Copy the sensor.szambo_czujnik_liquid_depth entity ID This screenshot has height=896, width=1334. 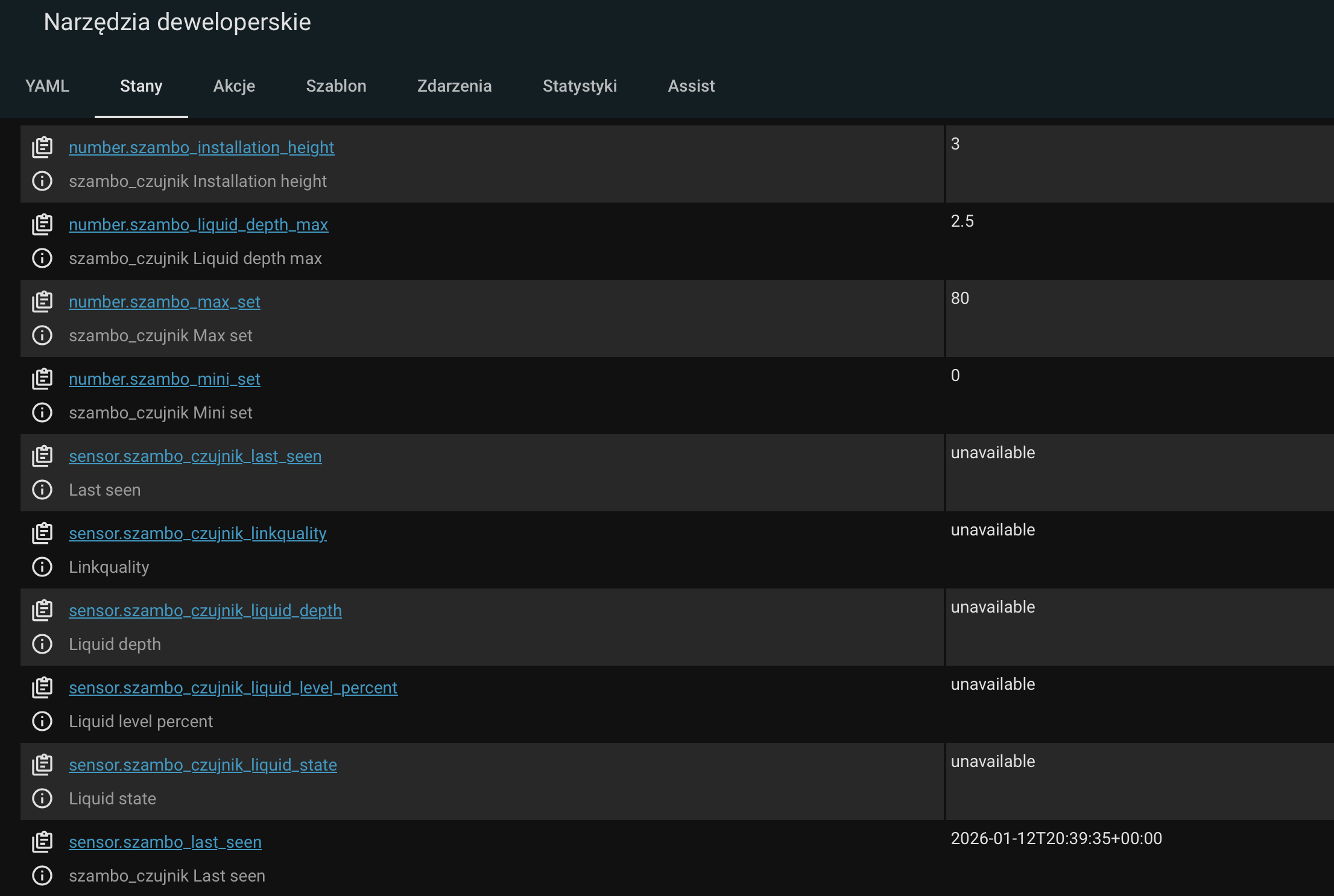42,610
